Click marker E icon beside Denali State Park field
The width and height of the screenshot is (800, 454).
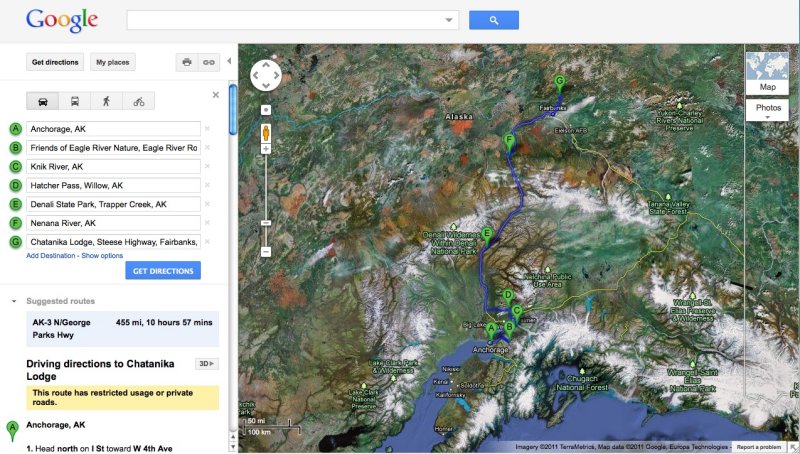coord(15,204)
